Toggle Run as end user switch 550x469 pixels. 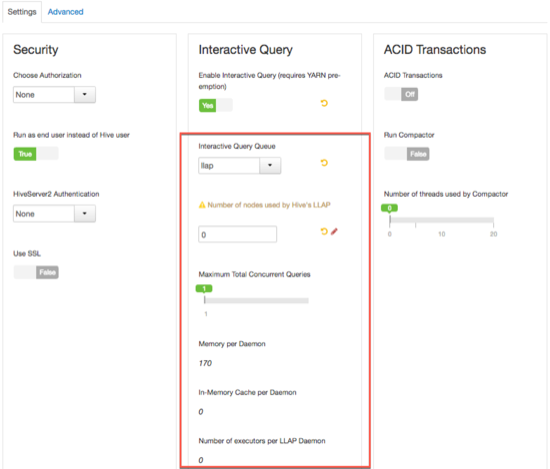pos(36,154)
